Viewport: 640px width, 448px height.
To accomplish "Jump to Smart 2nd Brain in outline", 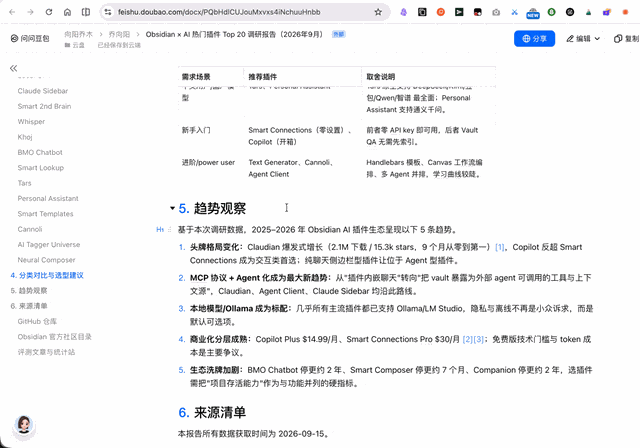I will click(x=44, y=106).
